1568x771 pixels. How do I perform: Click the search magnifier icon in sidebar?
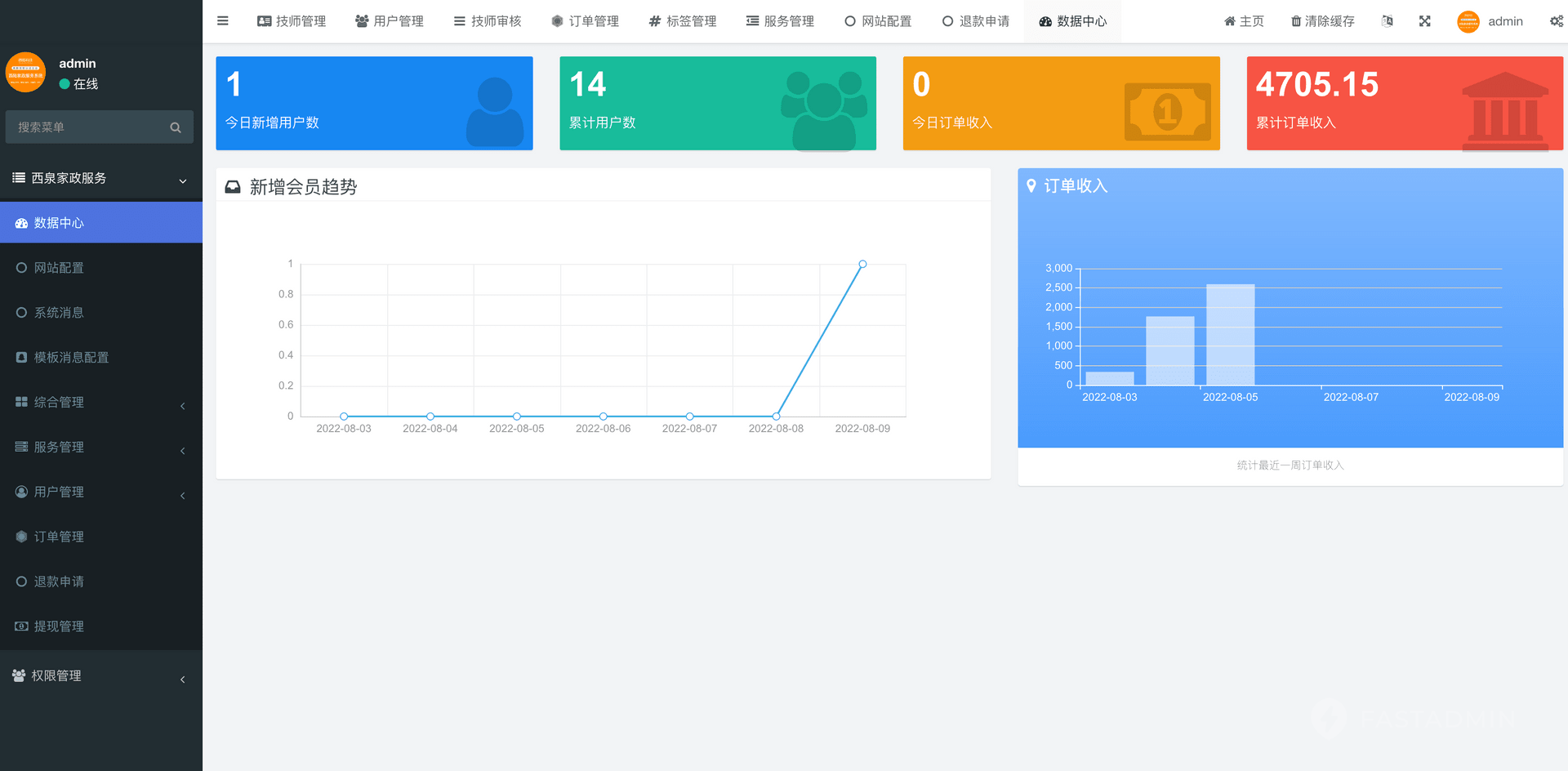coord(175,127)
